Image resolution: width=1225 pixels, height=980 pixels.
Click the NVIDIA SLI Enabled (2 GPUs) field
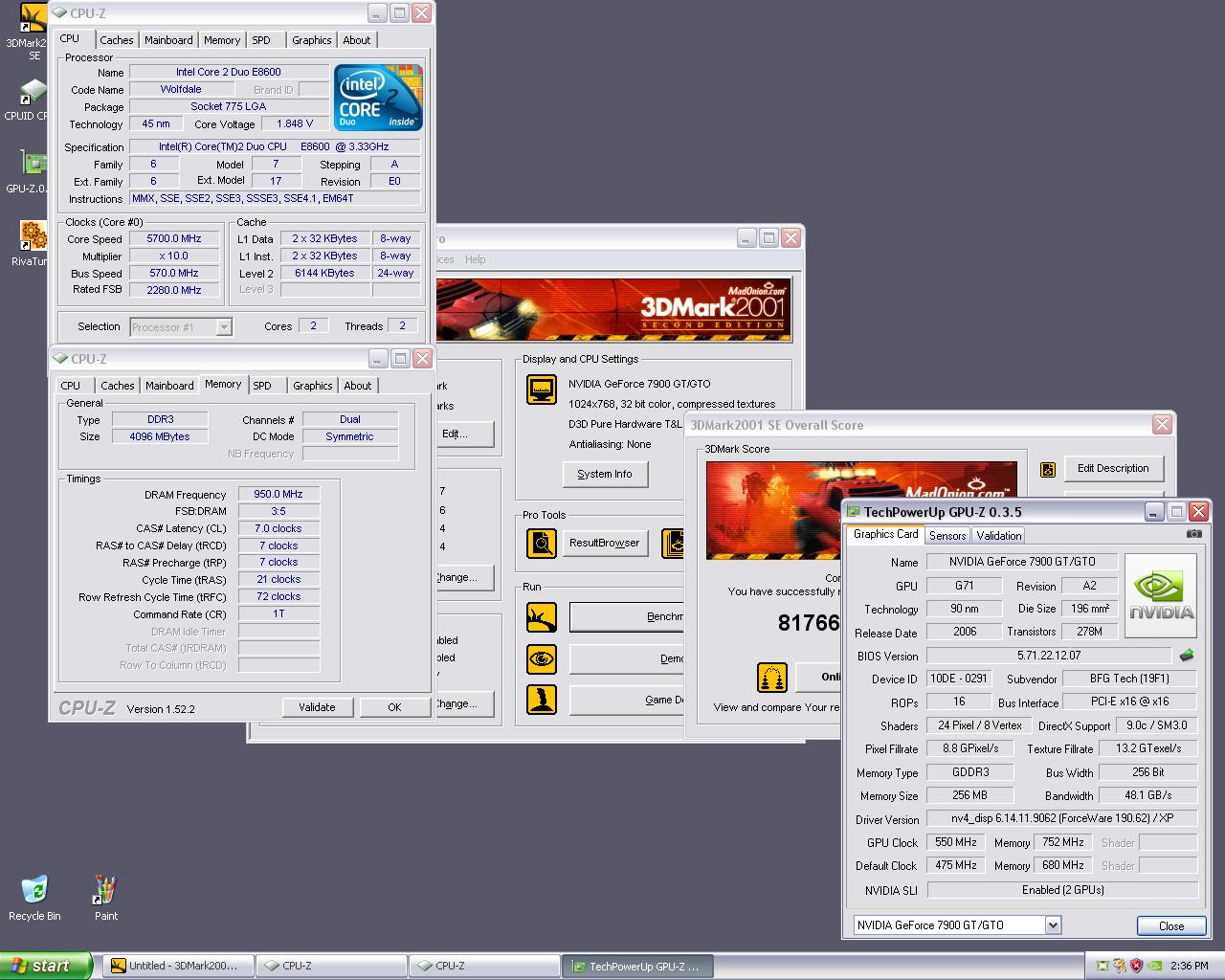(1062, 889)
